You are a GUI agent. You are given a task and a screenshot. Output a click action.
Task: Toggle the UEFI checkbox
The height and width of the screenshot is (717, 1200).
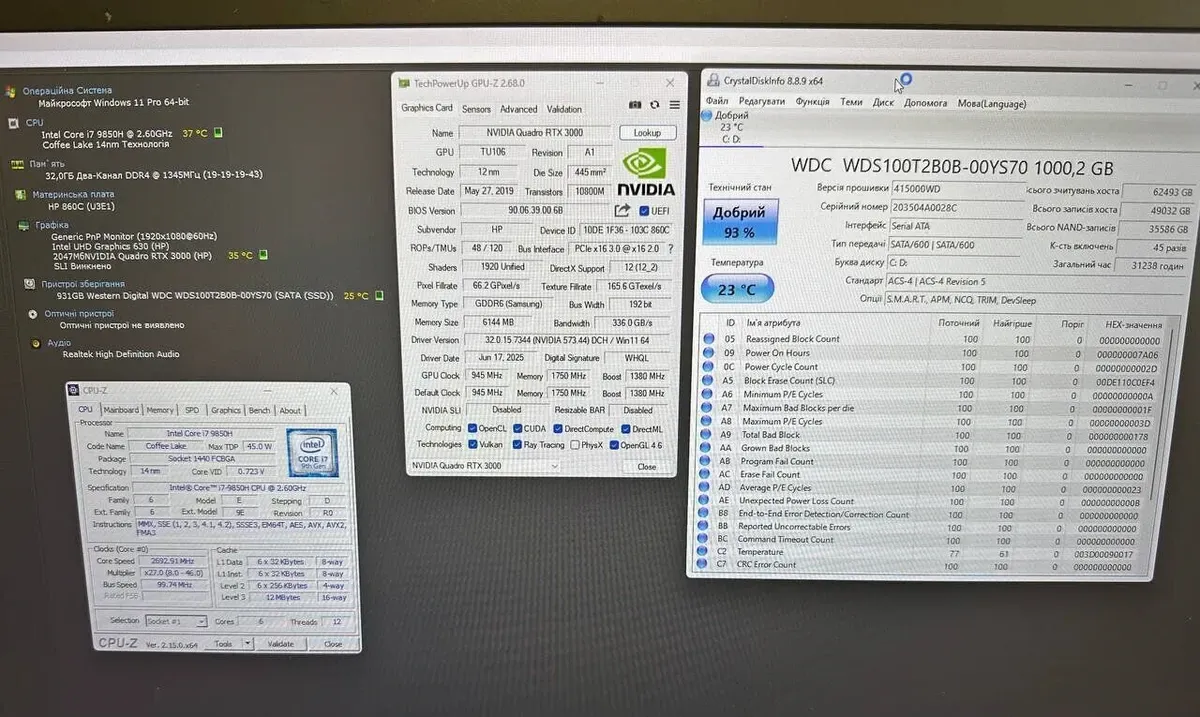point(645,210)
